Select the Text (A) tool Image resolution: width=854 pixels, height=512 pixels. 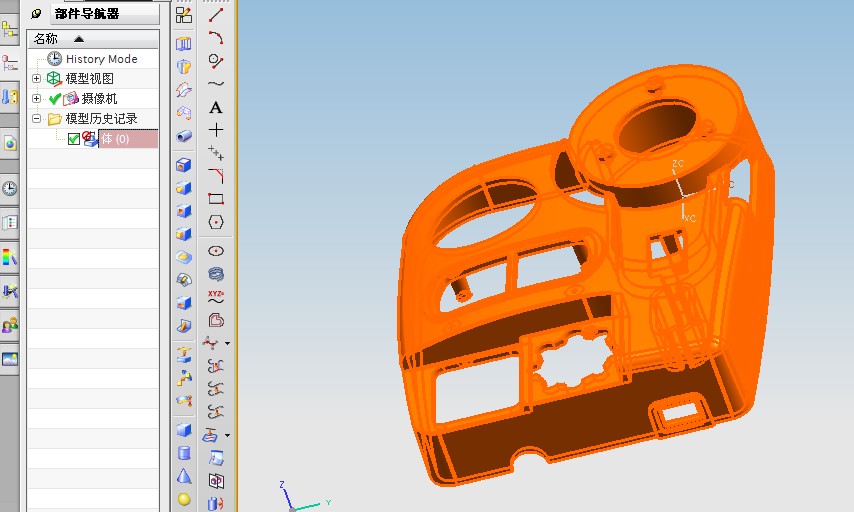(216, 107)
